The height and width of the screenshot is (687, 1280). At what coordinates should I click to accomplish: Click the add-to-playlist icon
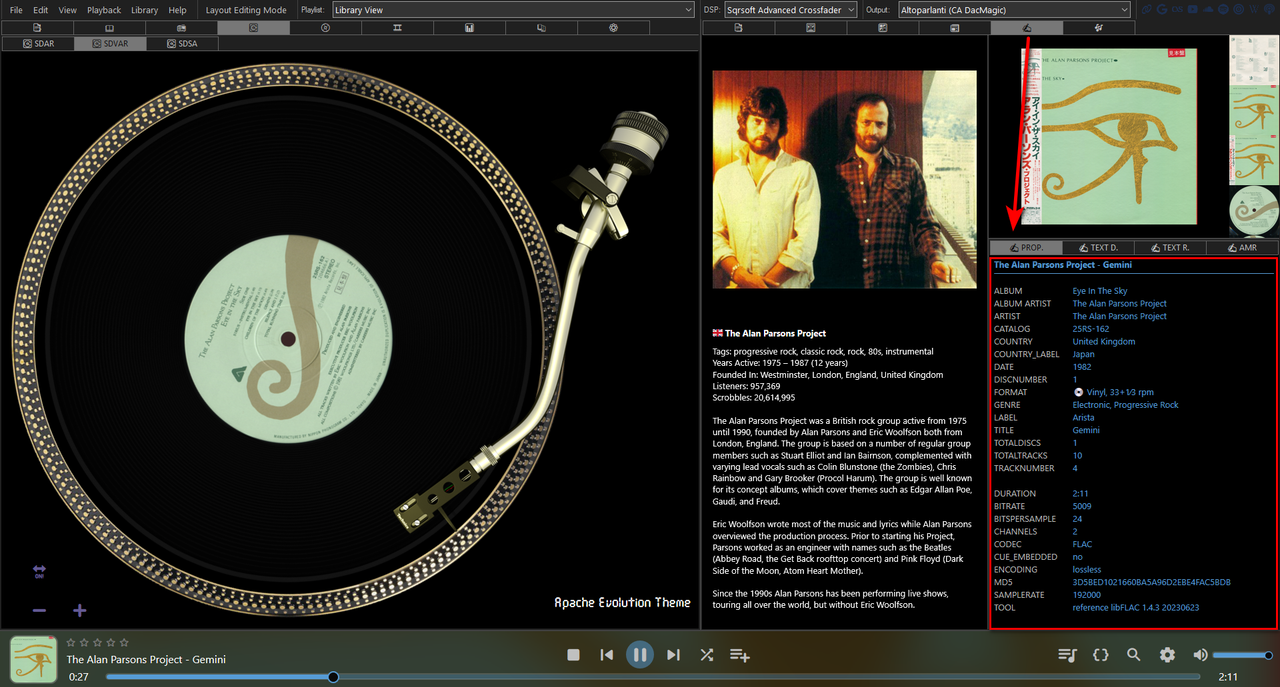click(740, 654)
